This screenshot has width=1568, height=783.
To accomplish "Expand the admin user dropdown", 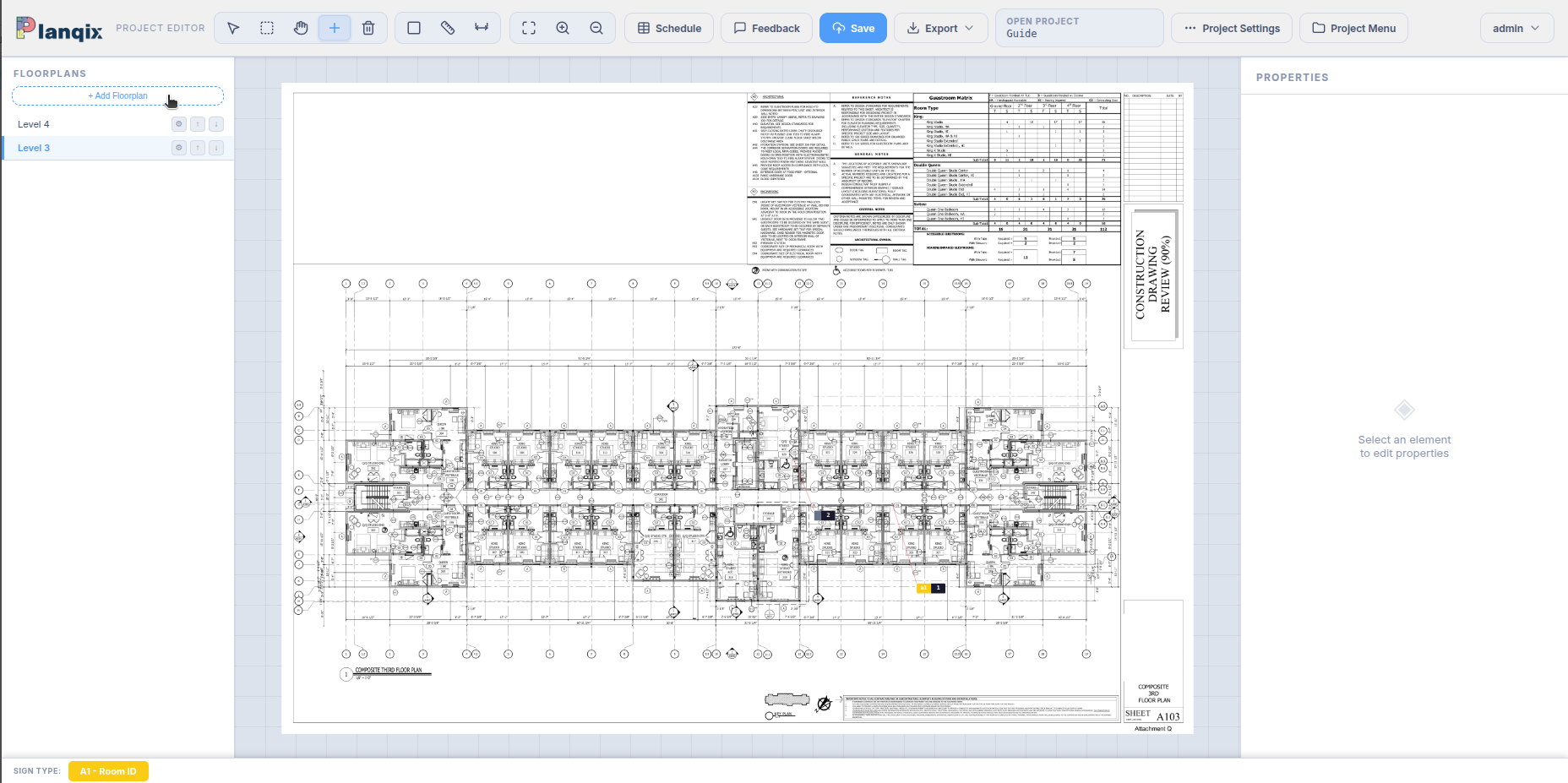I will 1516,28.
